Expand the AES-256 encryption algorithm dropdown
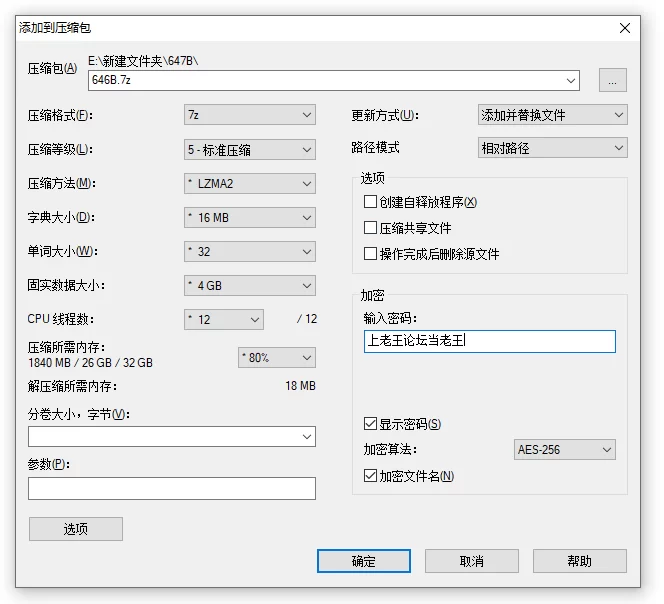This screenshot has height=604, width=664. [x=565, y=450]
